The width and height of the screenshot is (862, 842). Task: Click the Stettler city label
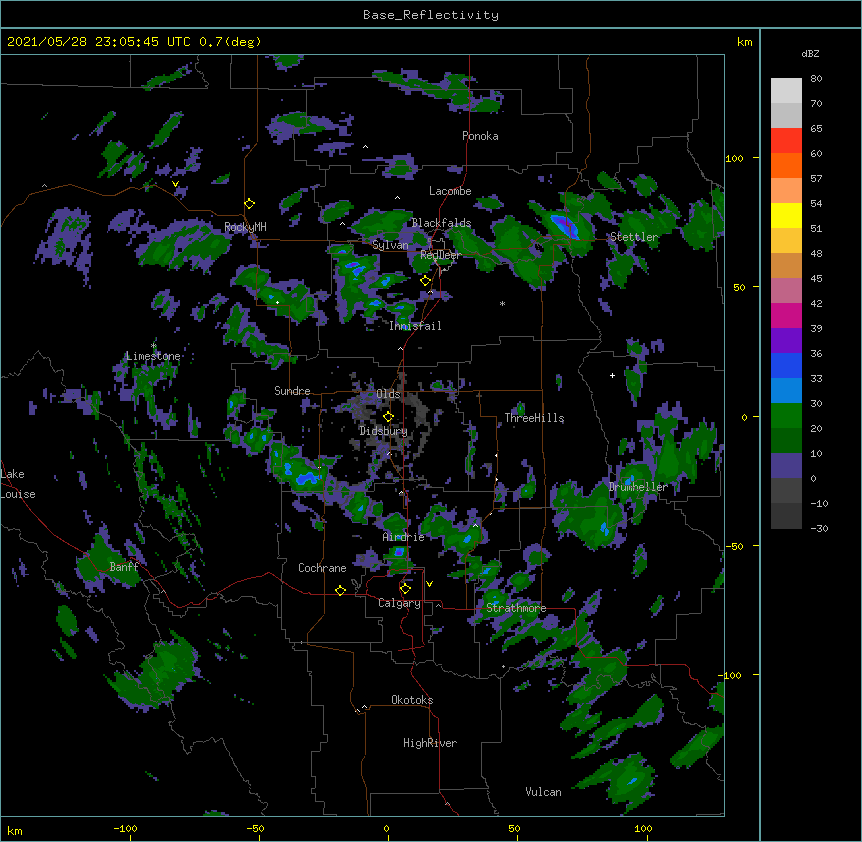click(x=633, y=237)
